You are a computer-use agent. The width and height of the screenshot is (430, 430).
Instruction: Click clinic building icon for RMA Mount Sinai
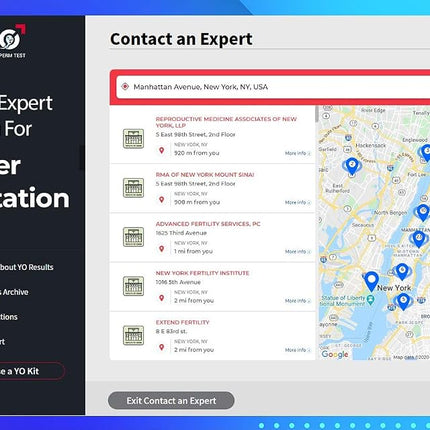pos(133,188)
